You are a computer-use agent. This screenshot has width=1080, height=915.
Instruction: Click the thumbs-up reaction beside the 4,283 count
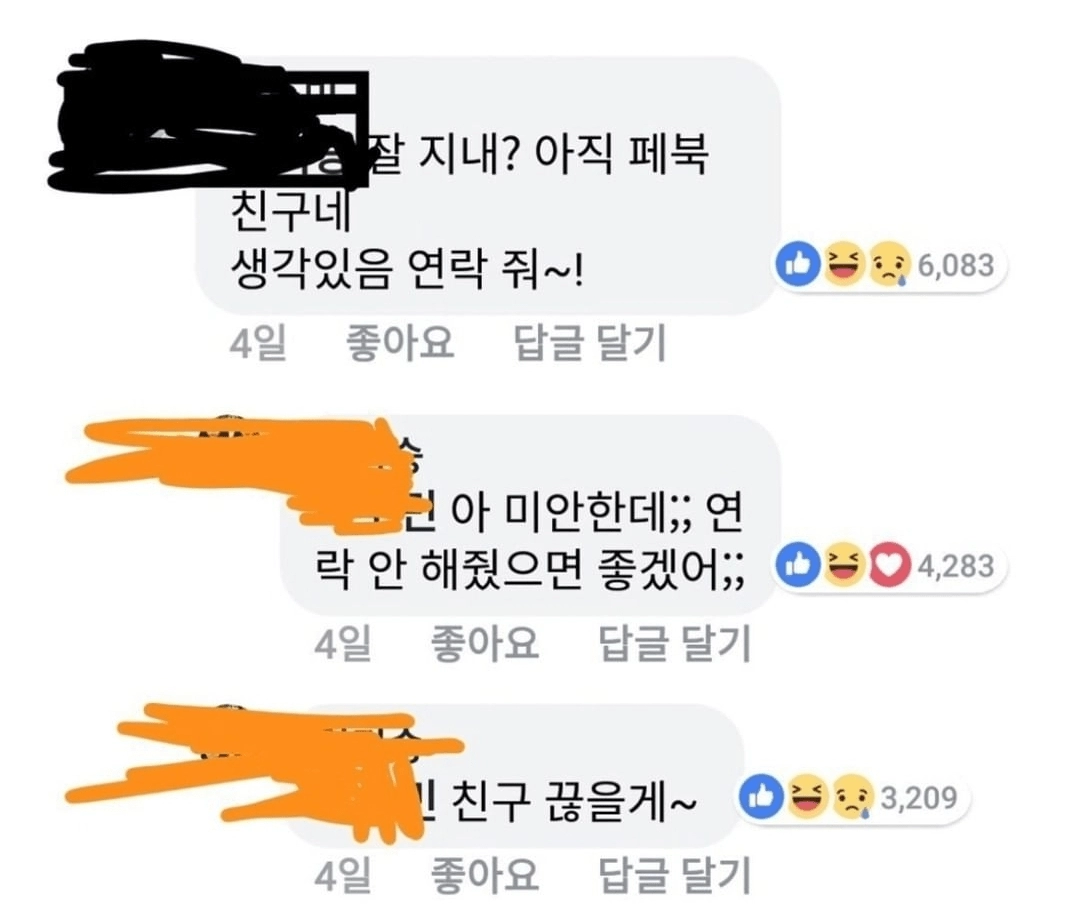(799, 565)
